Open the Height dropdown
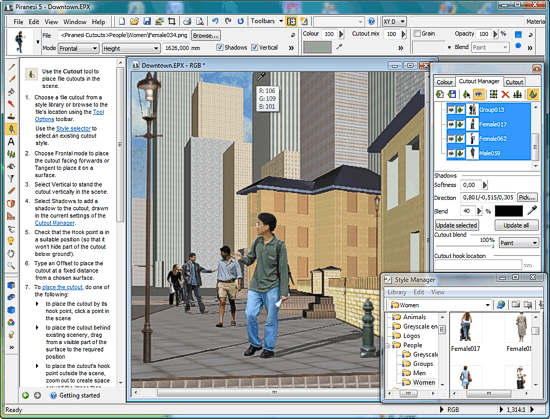The height and width of the screenshot is (419, 550). click(x=131, y=48)
